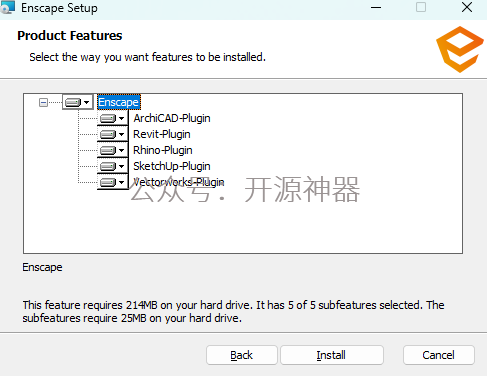The height and width of the screenshot is (376, 487).
Task: Open the Rhino-Plugin install option drive icon
Action: [x=112, y=150]
